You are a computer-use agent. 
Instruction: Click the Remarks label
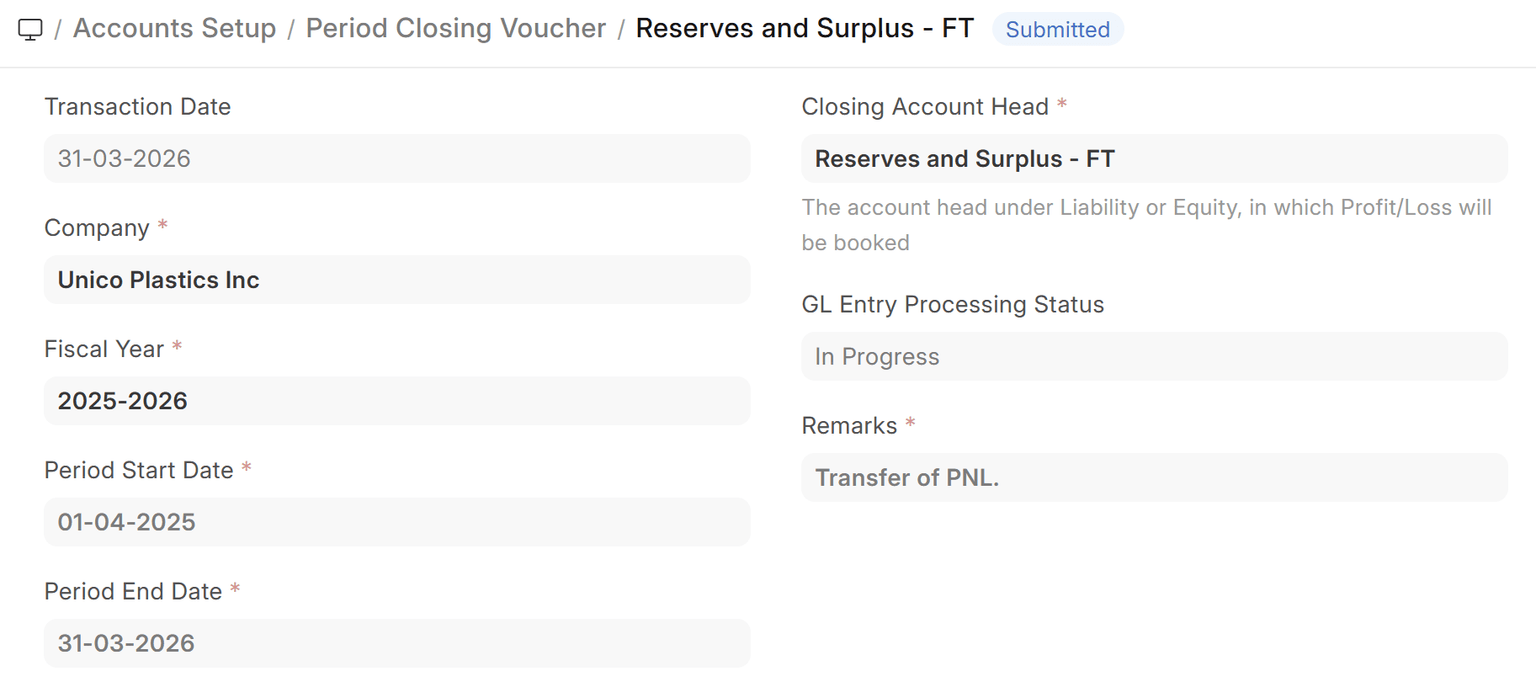849,426
